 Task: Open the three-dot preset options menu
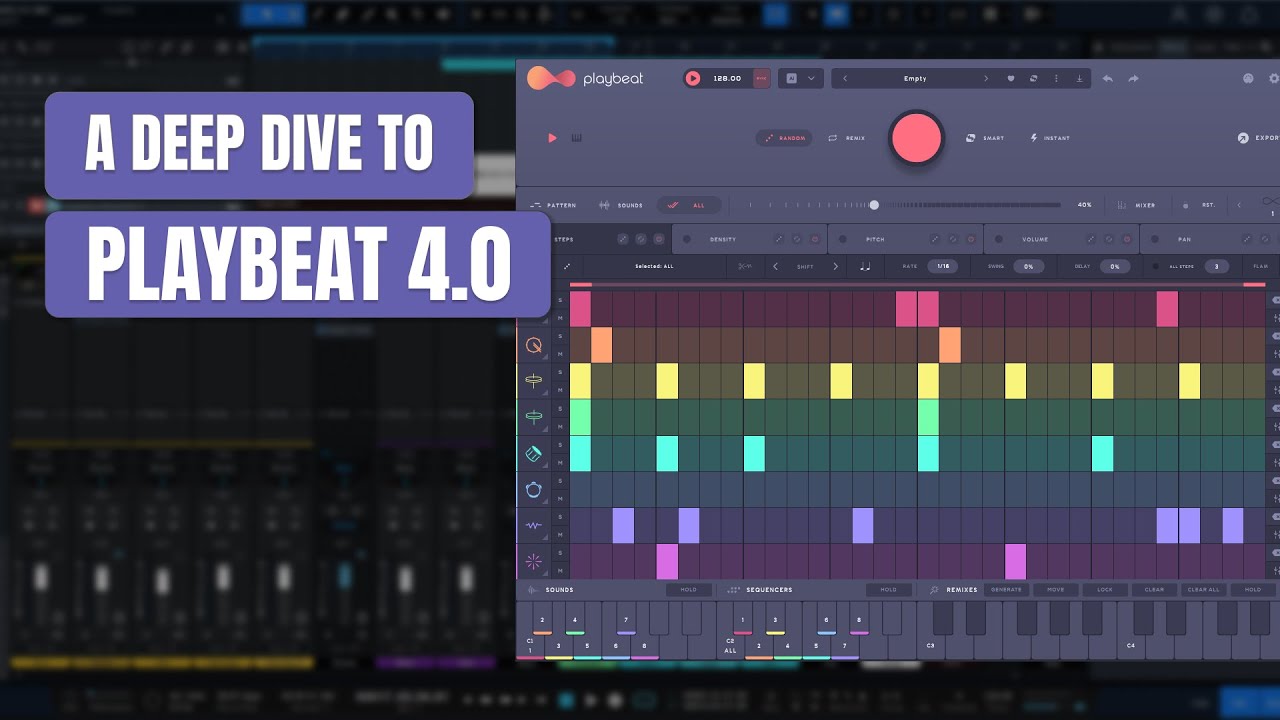(x=1056, y=78)
